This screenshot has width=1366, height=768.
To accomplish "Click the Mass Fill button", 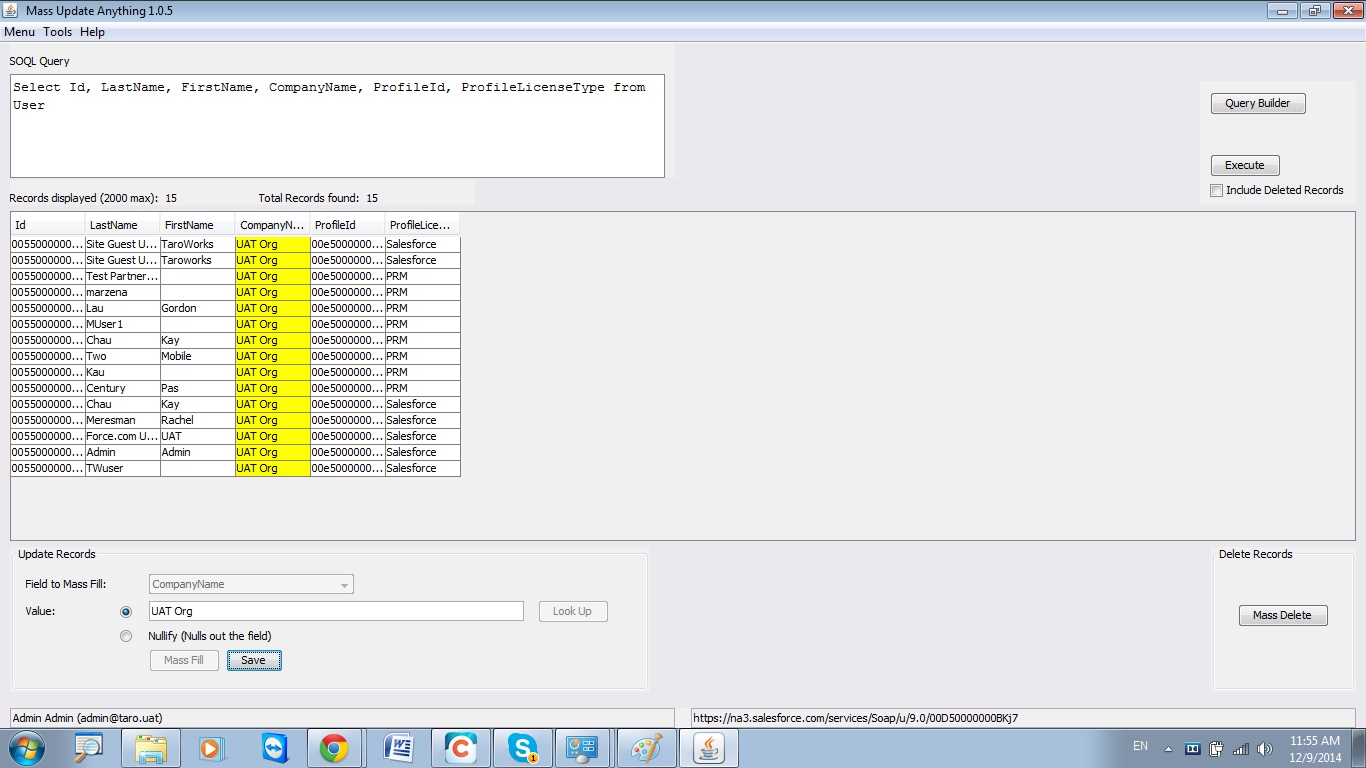I will click(184, 660).
